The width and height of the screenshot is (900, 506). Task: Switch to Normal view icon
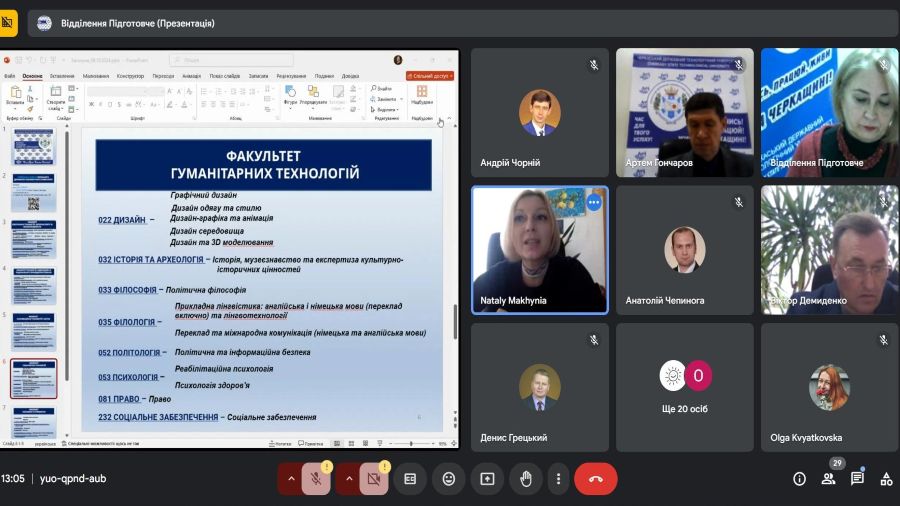pyautogui.click(x=337, y=443)
